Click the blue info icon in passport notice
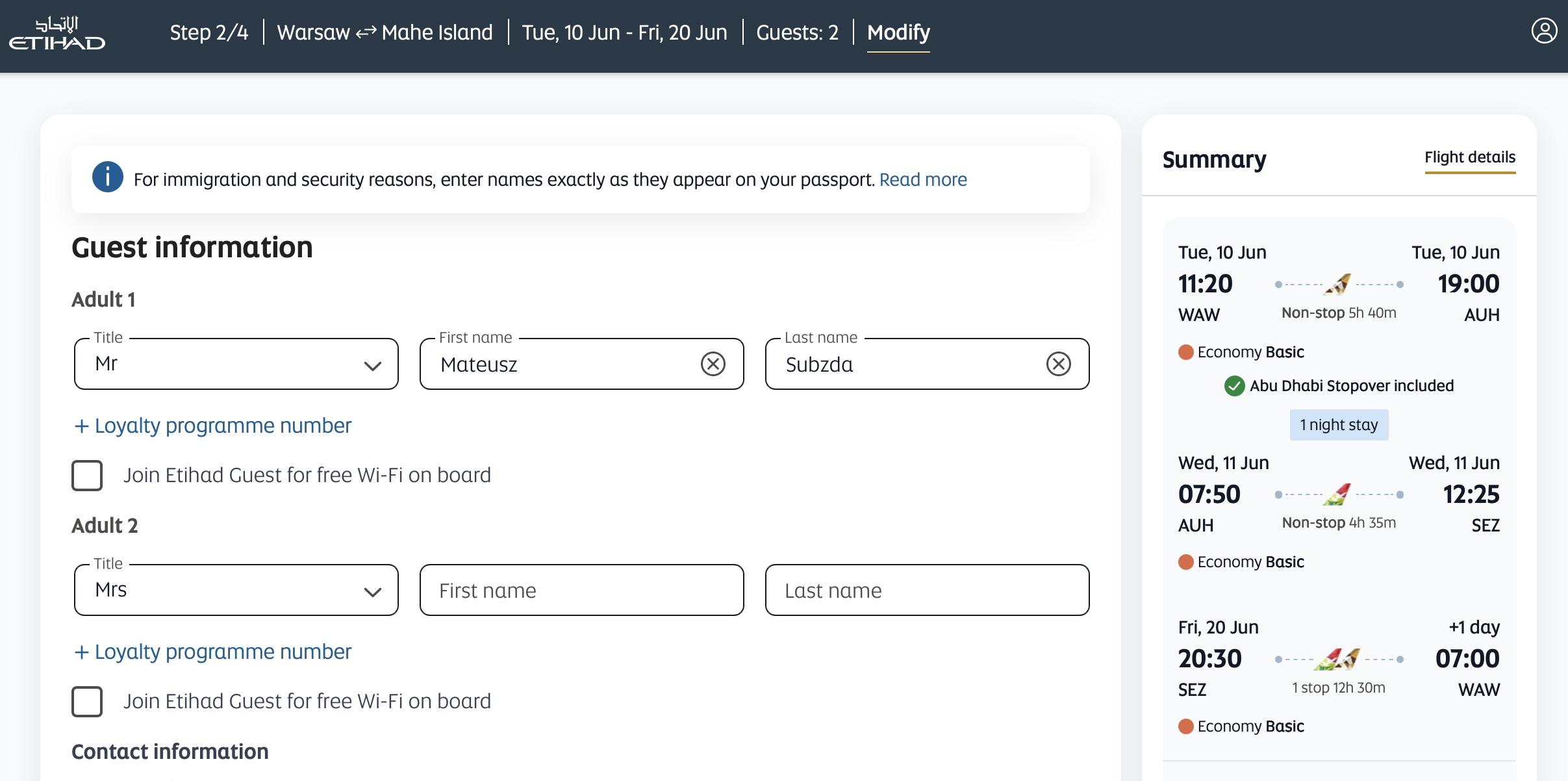The image size is (1568, 781). coord(108,177)
